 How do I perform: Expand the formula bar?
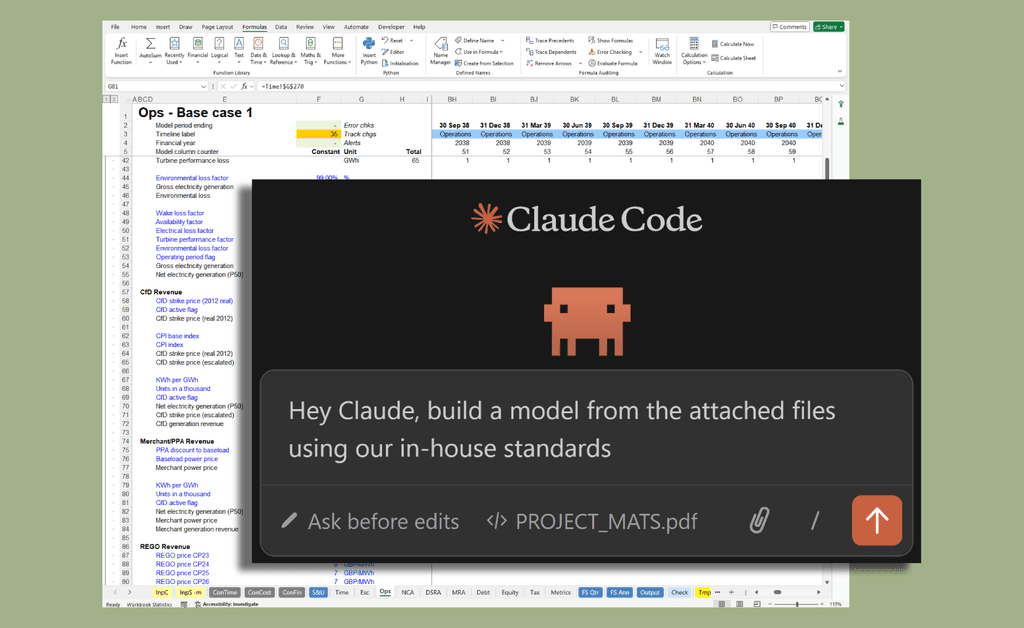coord(842,86)
